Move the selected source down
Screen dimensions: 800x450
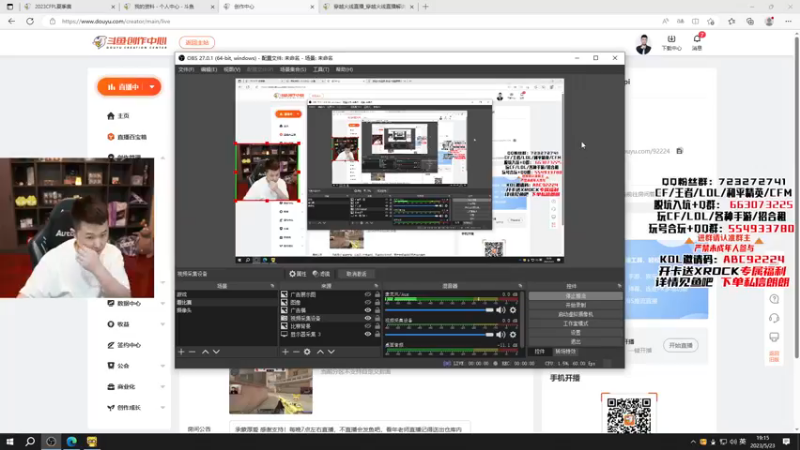click(332, 352)
